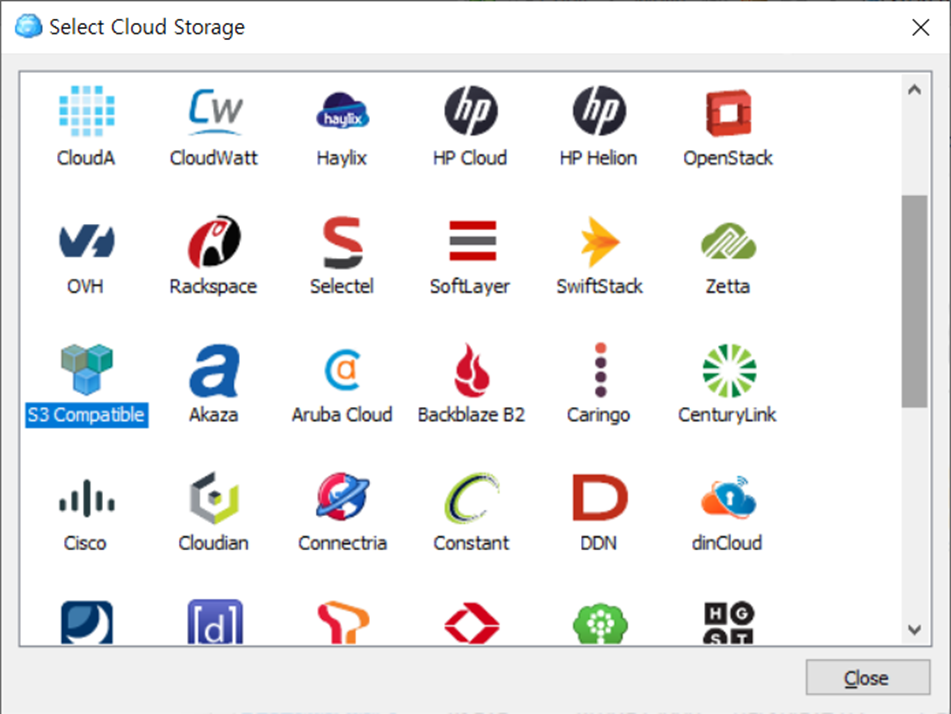This screenshot has height=714, width=951.
Task: Select the Rackspace provider icon
Action: (x=215, y=241)
